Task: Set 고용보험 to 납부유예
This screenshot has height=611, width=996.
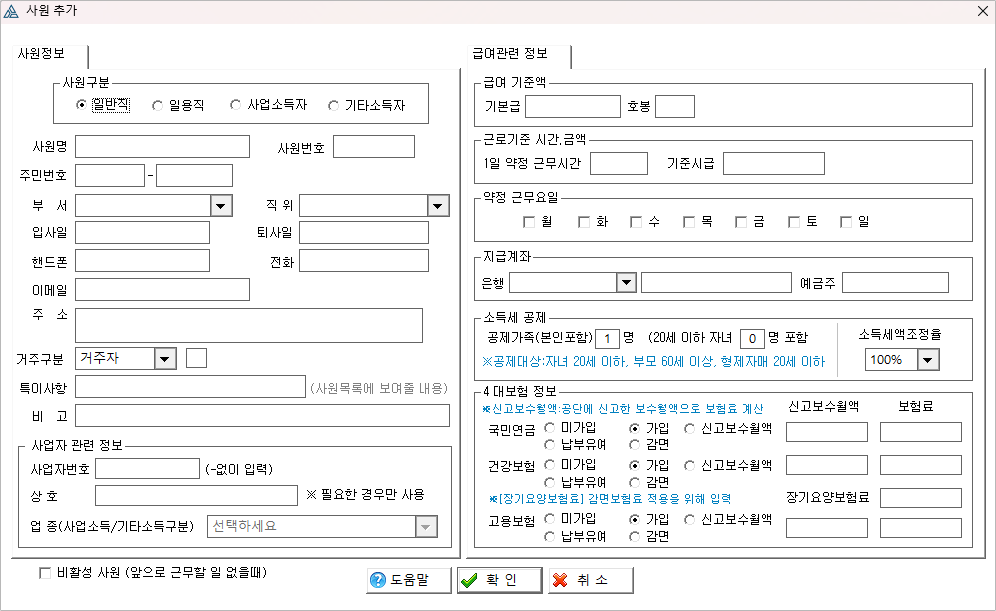Action: pos(550,537)
